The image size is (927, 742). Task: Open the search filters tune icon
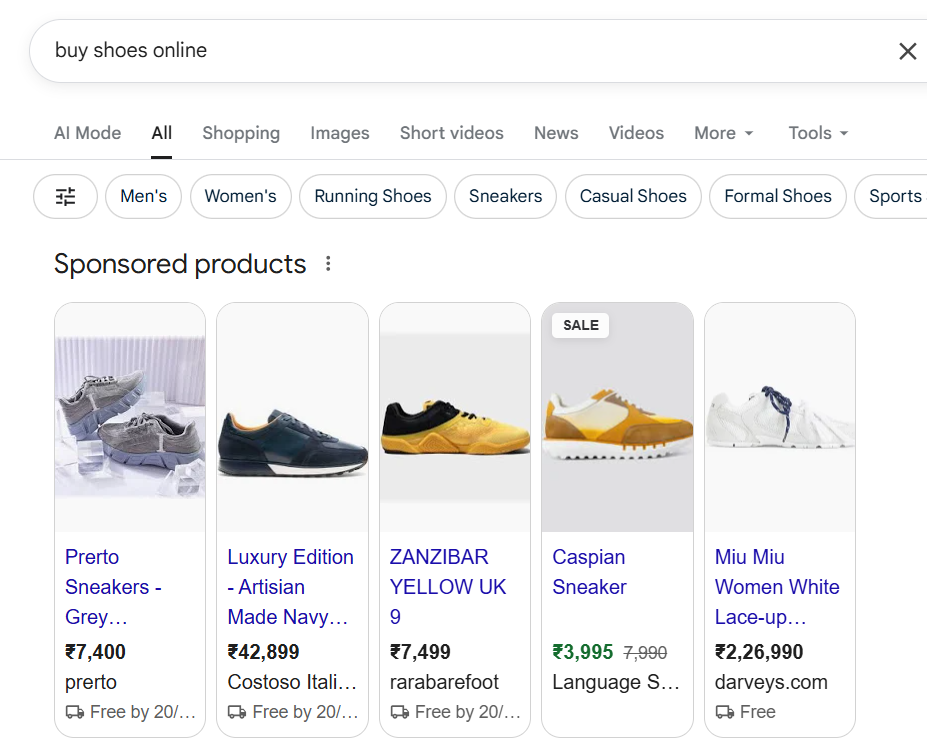pyautogui.click(x=64, y=196)
